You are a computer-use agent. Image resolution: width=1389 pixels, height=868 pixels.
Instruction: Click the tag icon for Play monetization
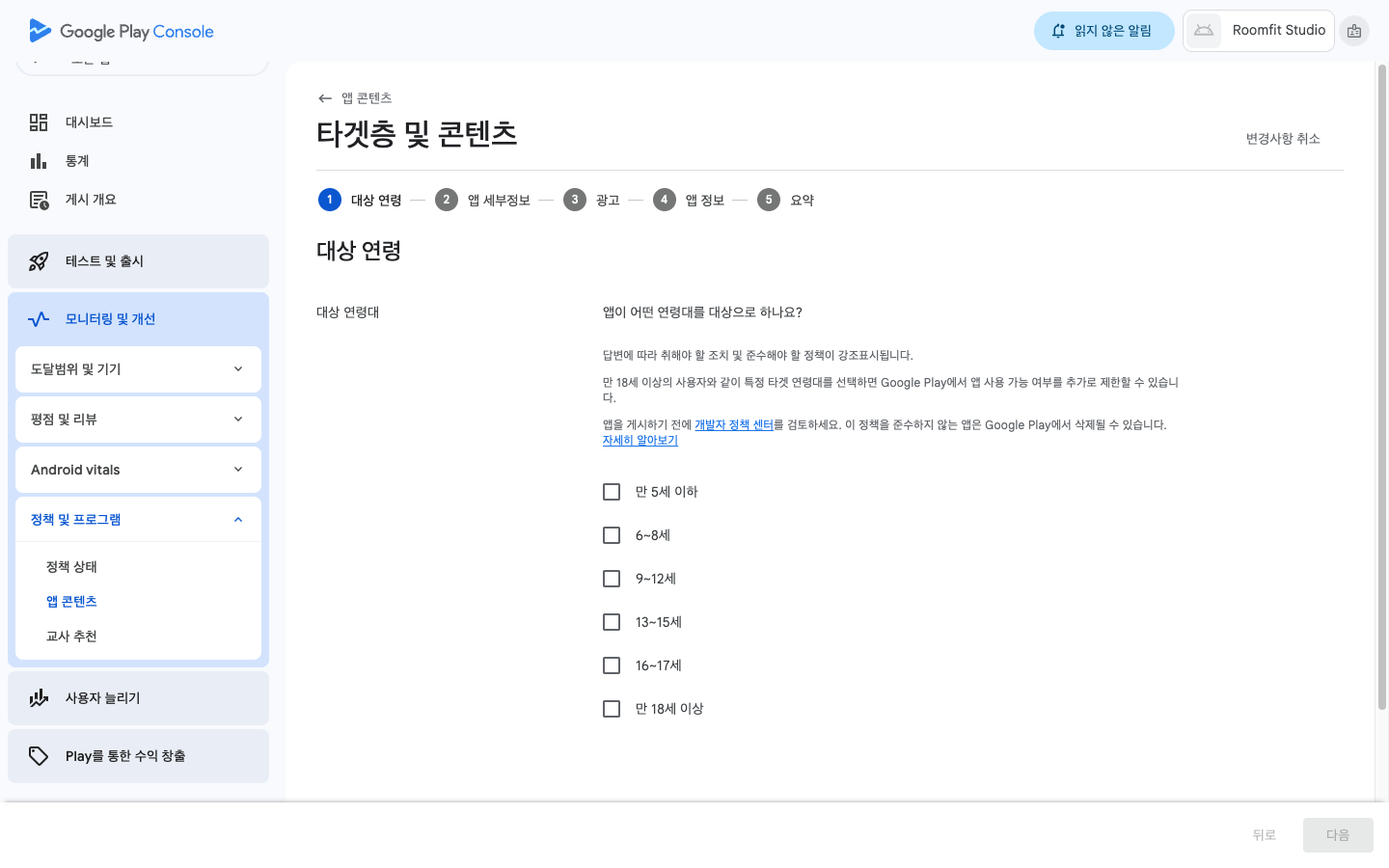[39, 756]
